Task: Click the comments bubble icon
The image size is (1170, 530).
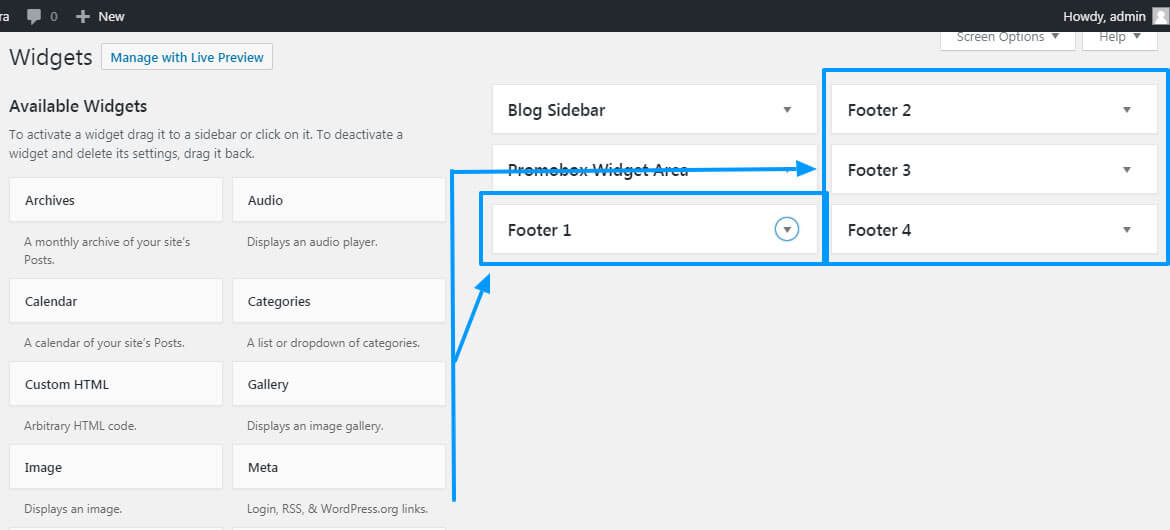Action: click(34, 16)
